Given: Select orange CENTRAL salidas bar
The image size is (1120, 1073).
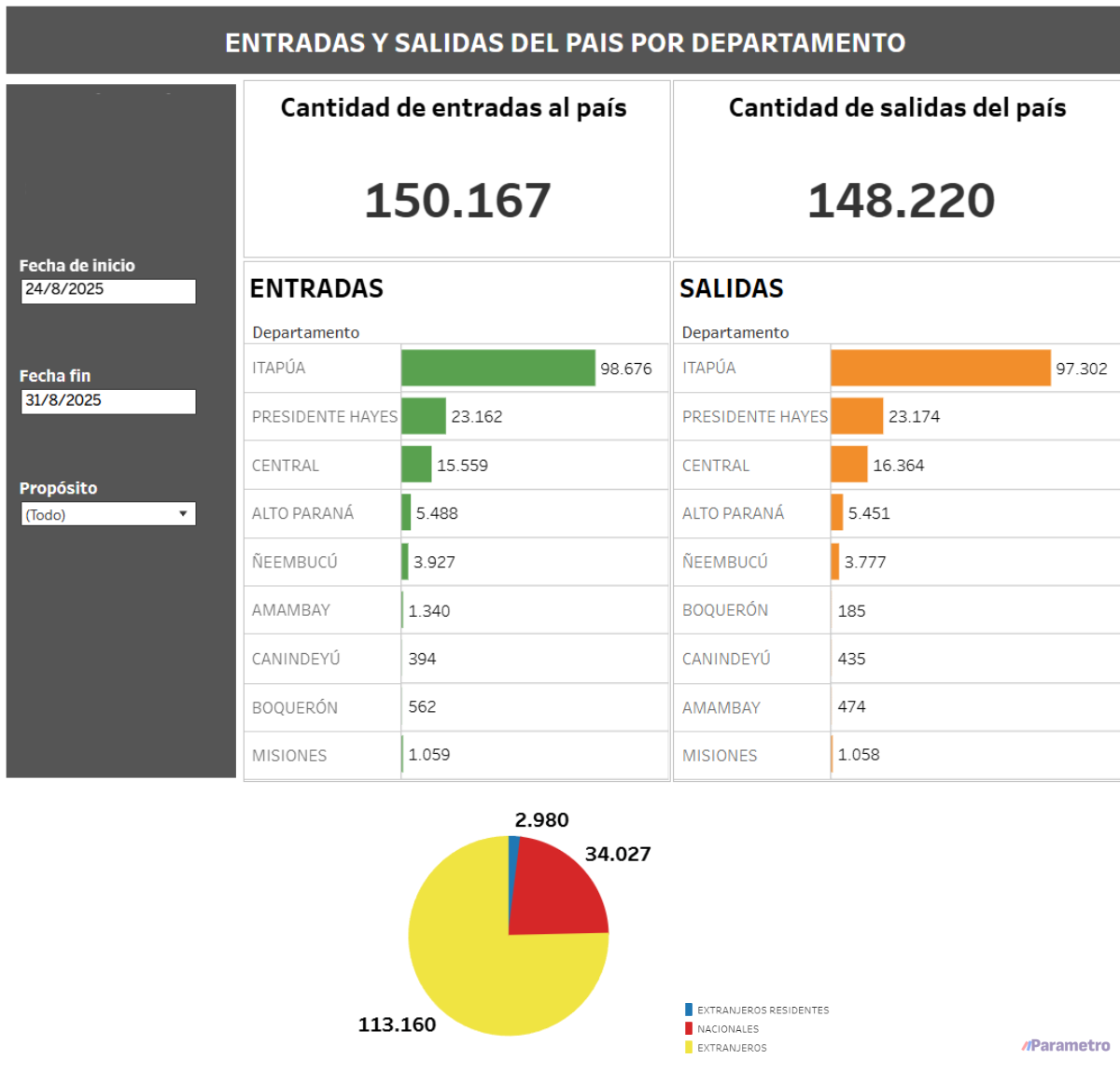Looking at the screenshot, I should pos(848,465).
